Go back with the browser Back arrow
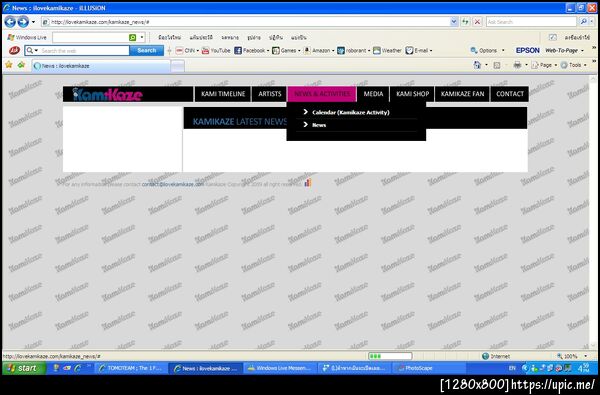 [x=10, y=22]
